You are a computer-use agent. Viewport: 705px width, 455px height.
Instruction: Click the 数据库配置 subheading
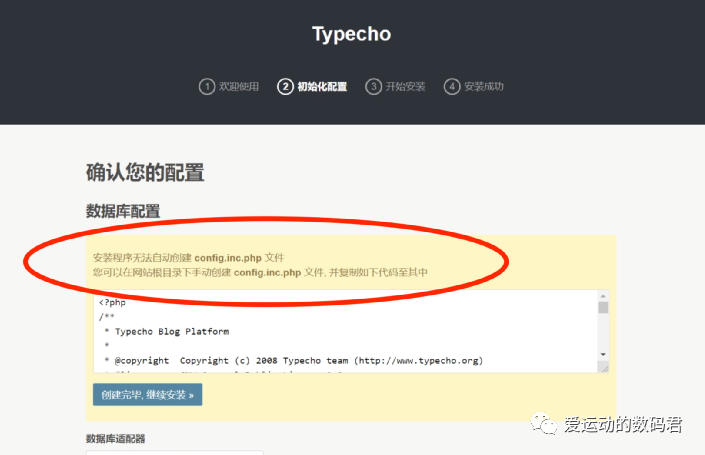pos(123,211)
